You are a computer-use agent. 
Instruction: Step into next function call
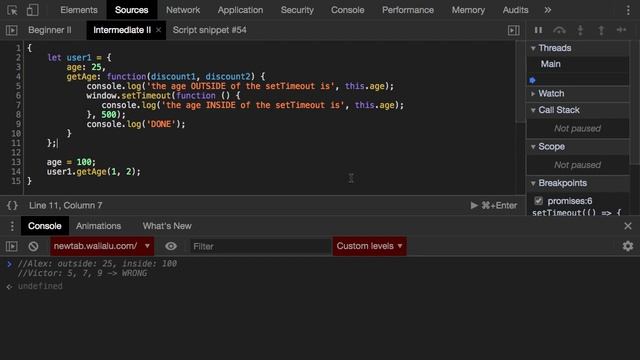pos(580,30)
